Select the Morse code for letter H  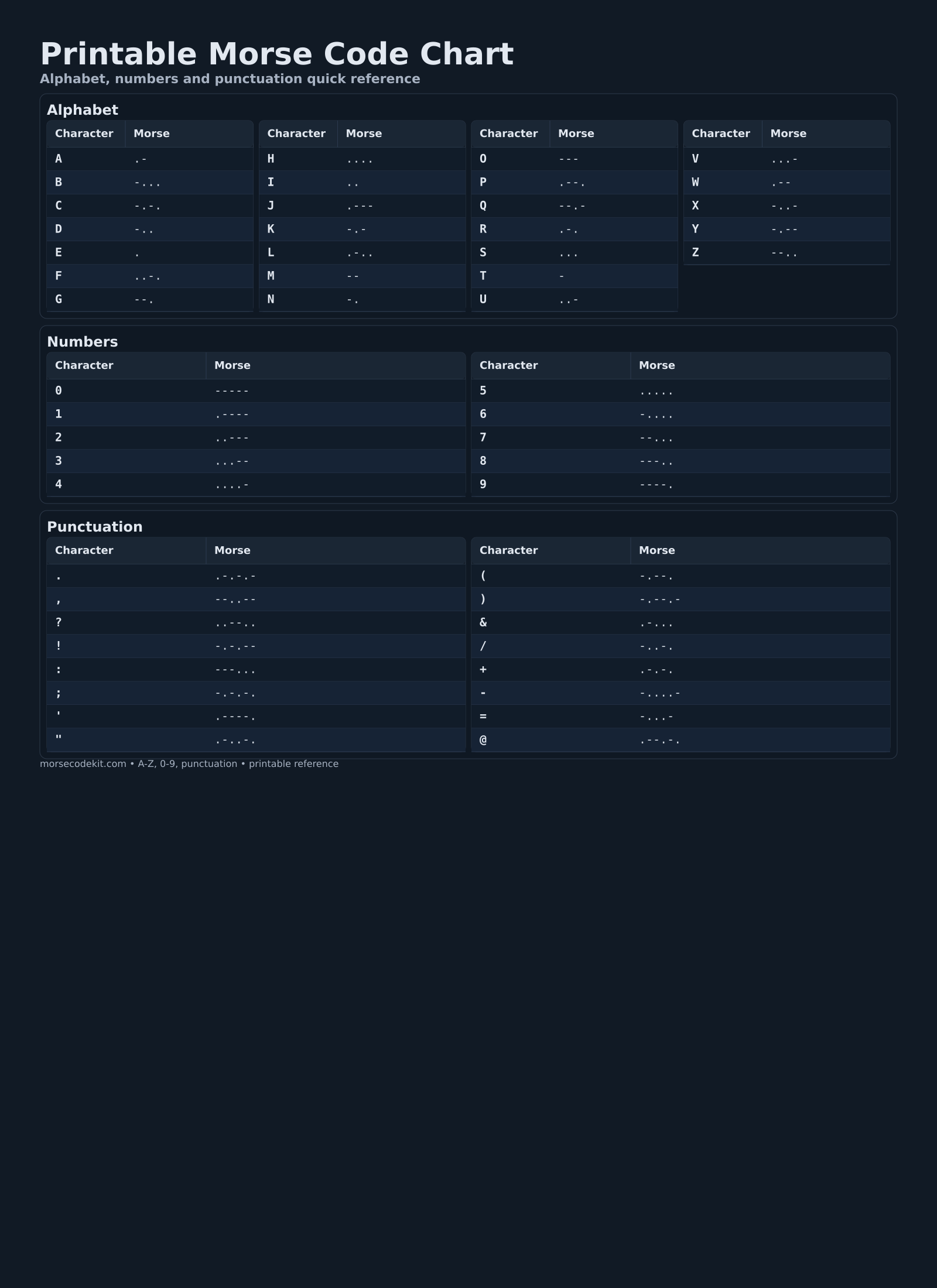[359, 159]
